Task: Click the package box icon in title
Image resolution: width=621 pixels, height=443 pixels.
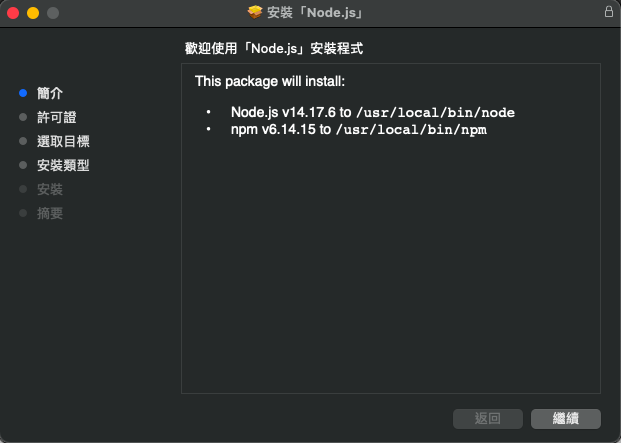Action: coord(255,12)
